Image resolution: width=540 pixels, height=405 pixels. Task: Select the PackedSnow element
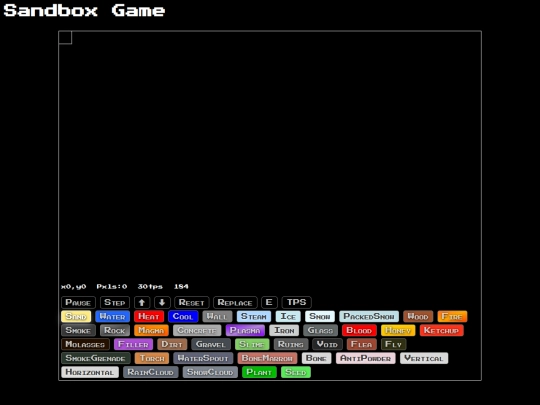[x=369, y=316]
